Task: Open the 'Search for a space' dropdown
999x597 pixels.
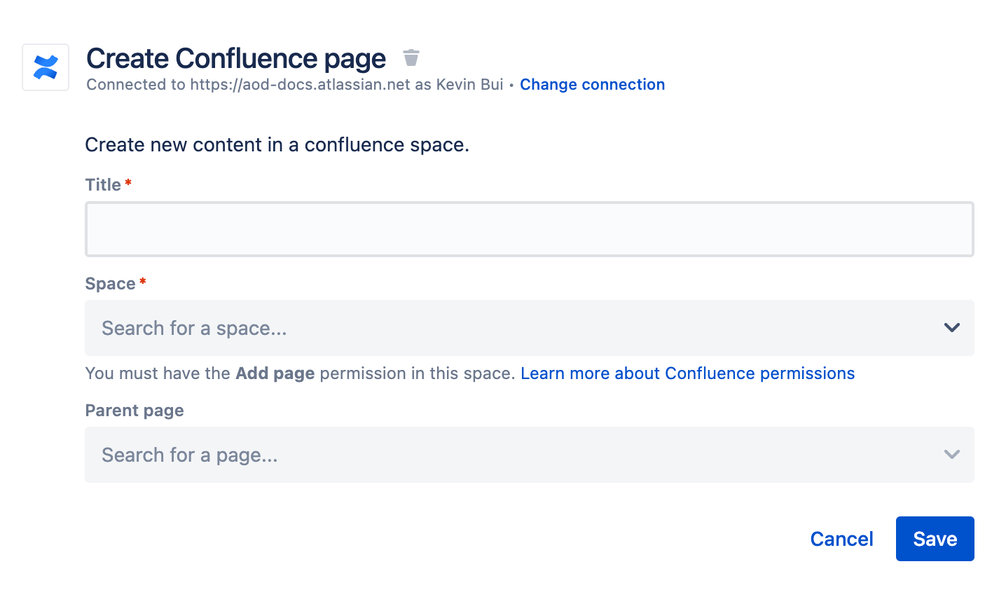Action: [x=500, y=328]
